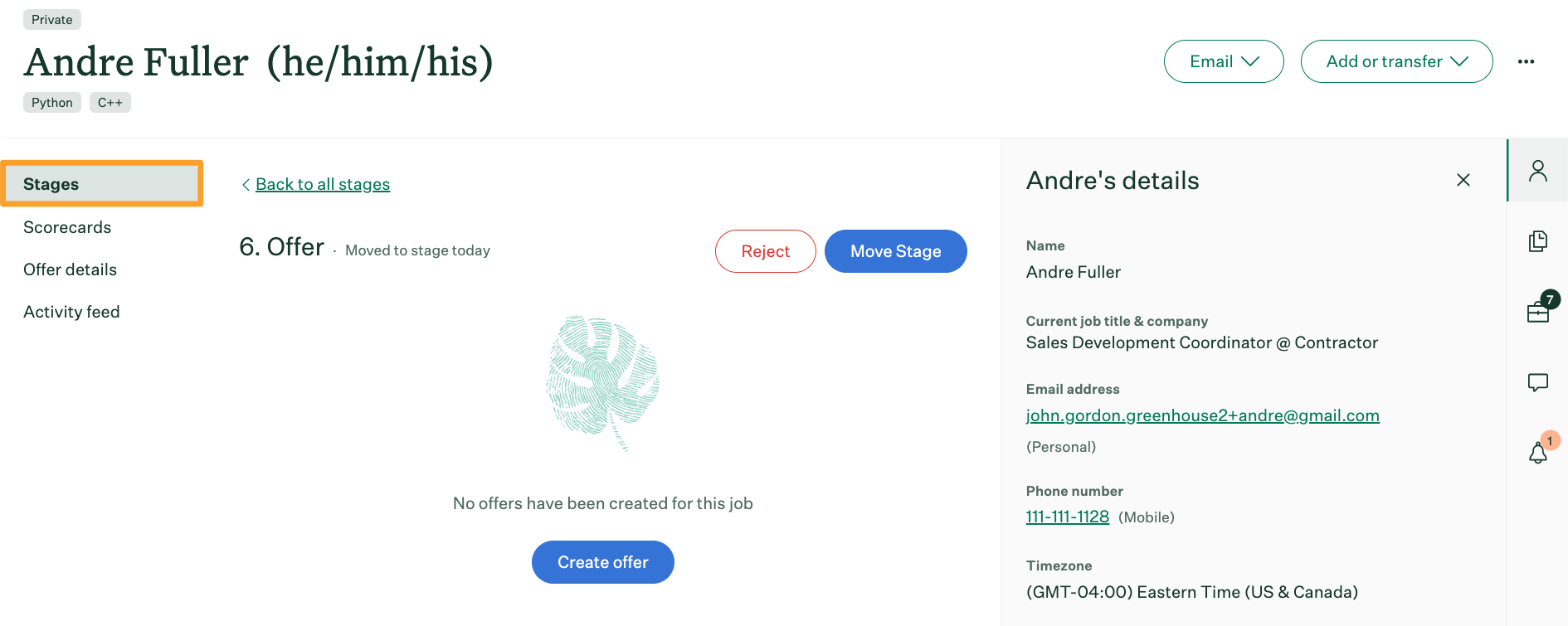The height and width of the screenshot is (626, 1568).
Task: Expand the Email dropdown
Action: coord(1224,61)
